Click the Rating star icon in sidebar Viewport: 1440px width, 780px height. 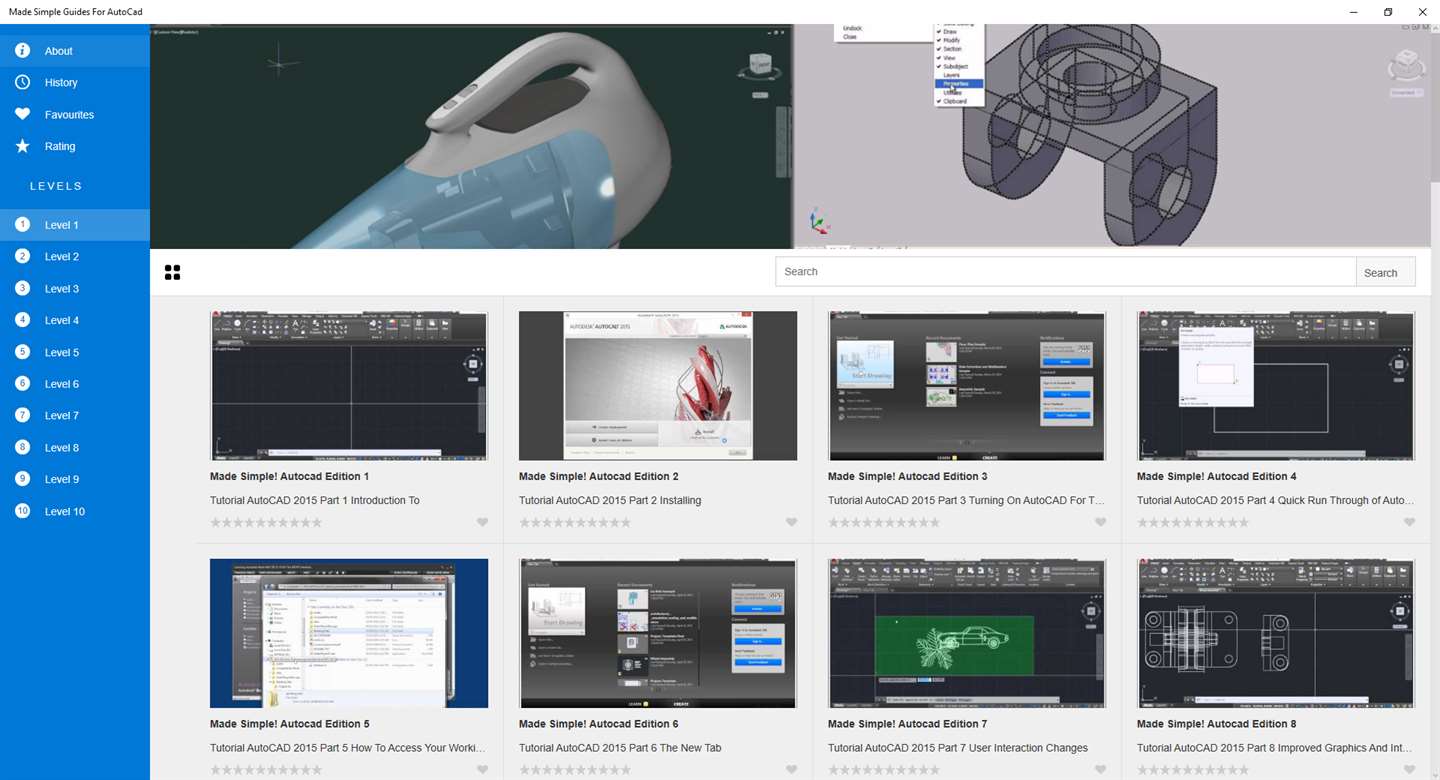(22, 146)
